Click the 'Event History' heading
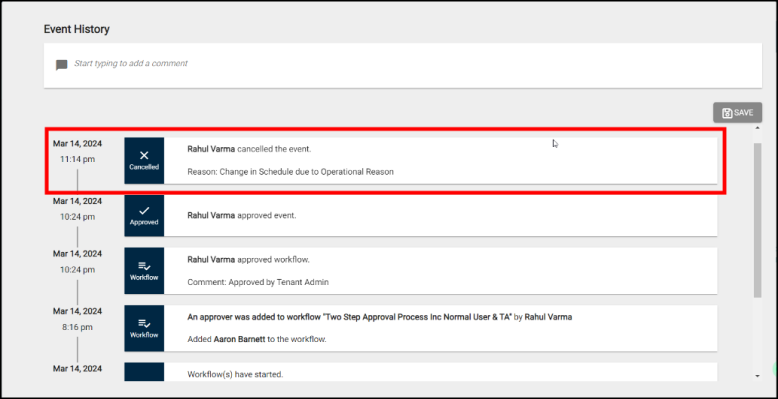The height and width of the screenshot is (399, 778). tap(77, 29)
